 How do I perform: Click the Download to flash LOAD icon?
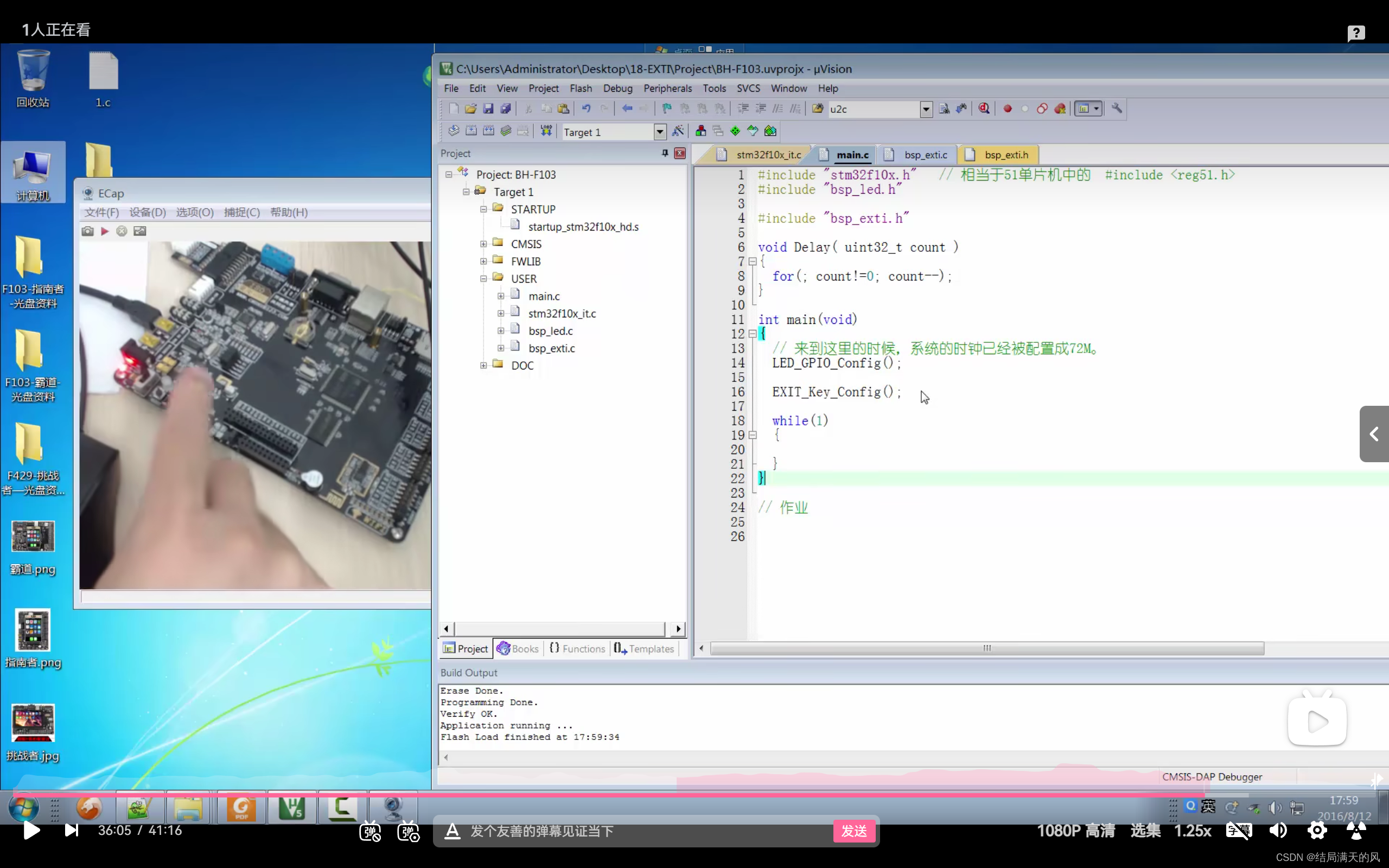coord(546,131)
